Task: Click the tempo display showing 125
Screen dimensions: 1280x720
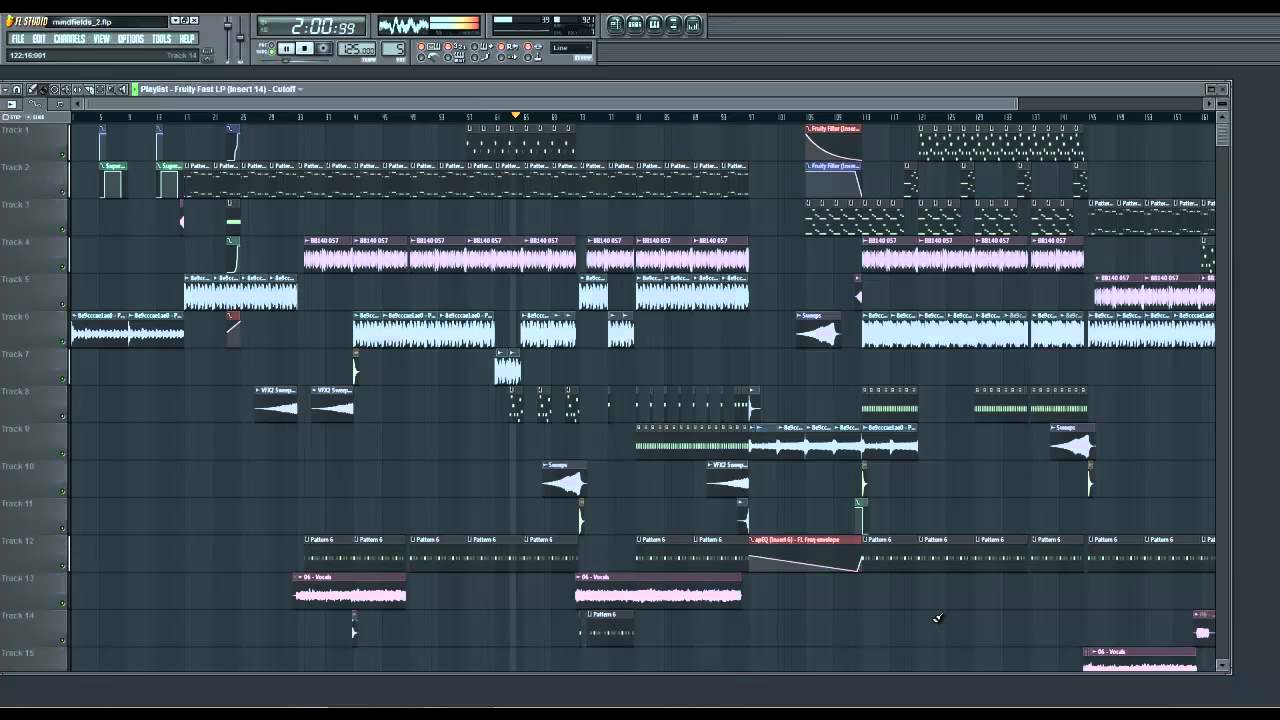Action: click(357, 49)
